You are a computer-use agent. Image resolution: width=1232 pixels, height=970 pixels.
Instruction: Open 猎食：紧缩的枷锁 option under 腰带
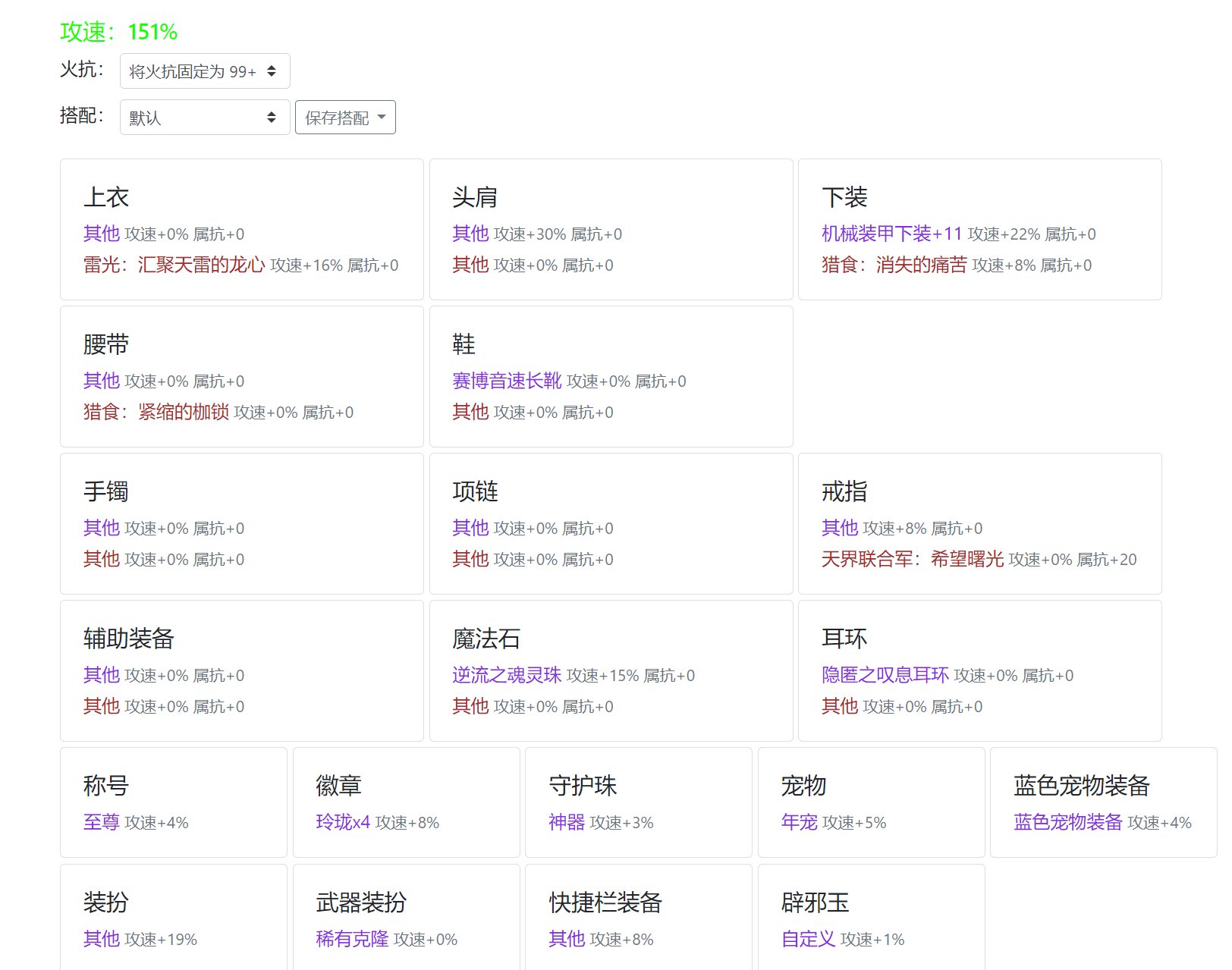click(x=156, y=412)
